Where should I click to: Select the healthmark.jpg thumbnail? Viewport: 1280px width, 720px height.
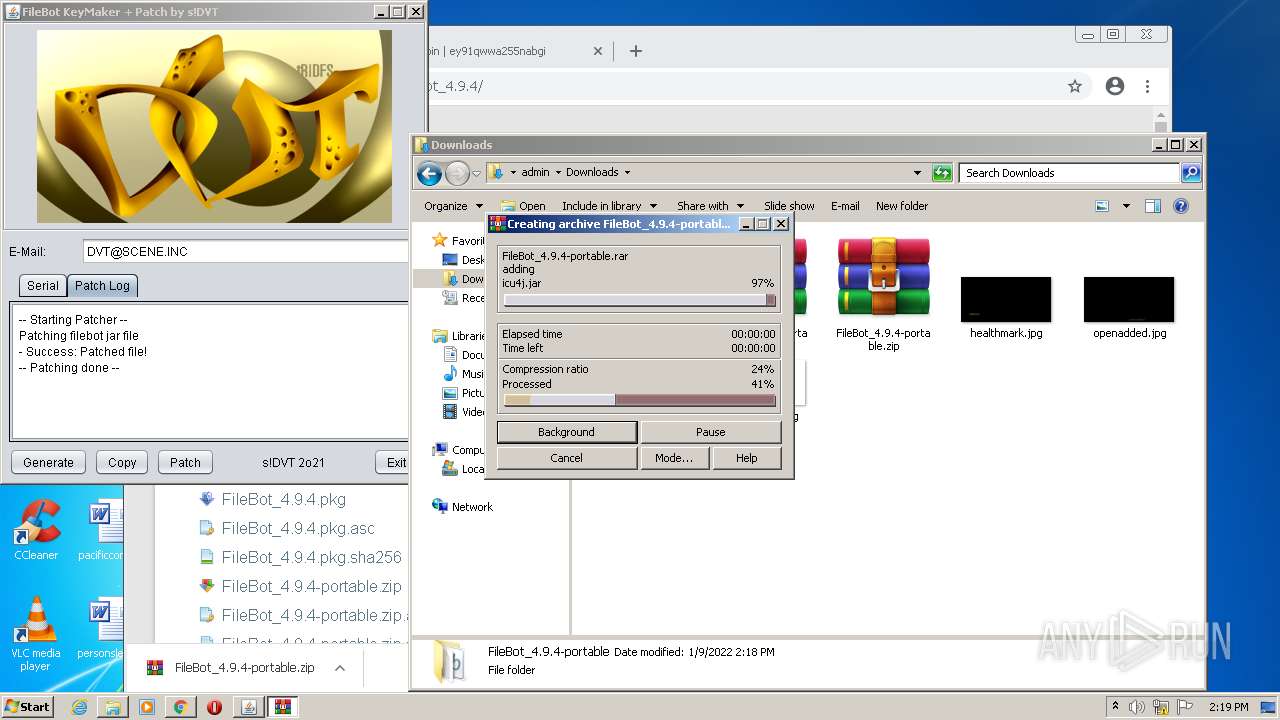coord(1006,300)
